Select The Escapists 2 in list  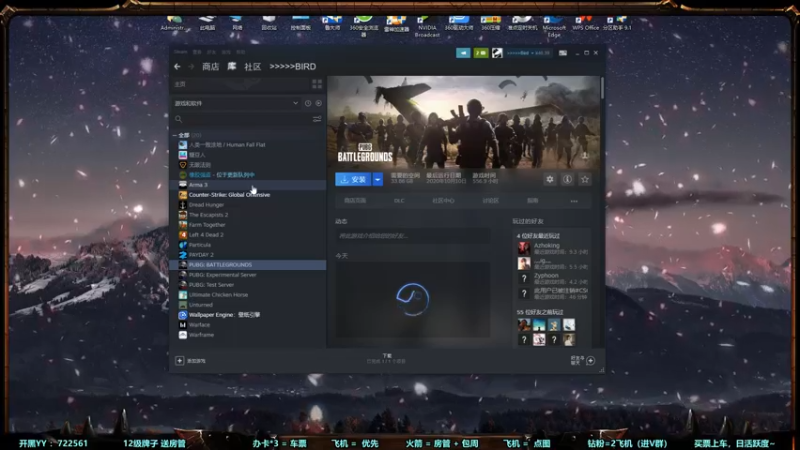[248, 215]
